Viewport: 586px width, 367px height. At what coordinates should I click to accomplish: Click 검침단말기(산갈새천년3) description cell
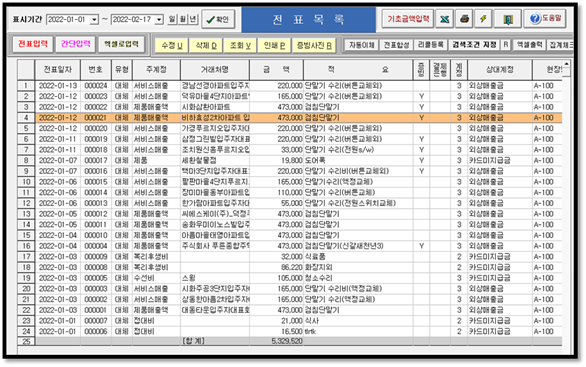(x=358, y=246)
